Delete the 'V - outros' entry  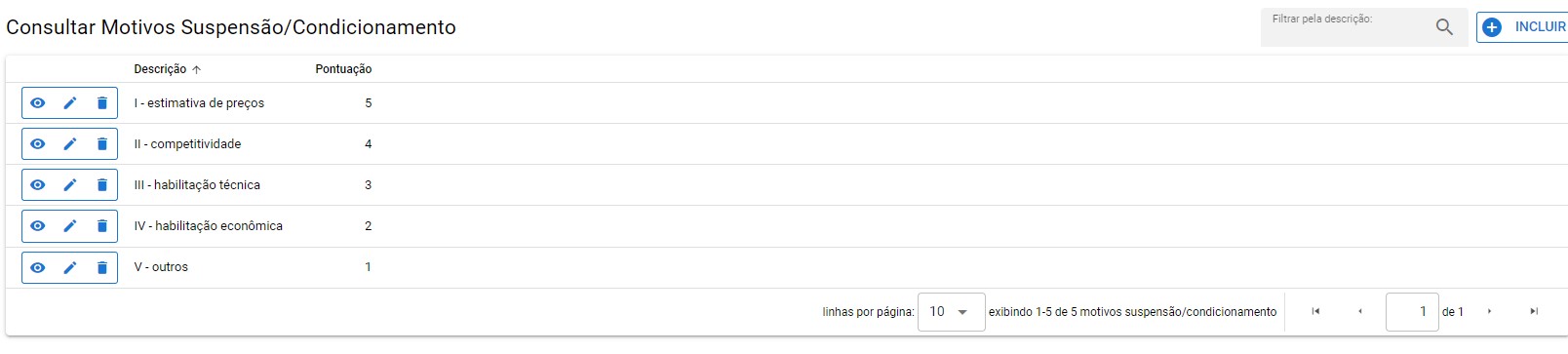[102, 267]
